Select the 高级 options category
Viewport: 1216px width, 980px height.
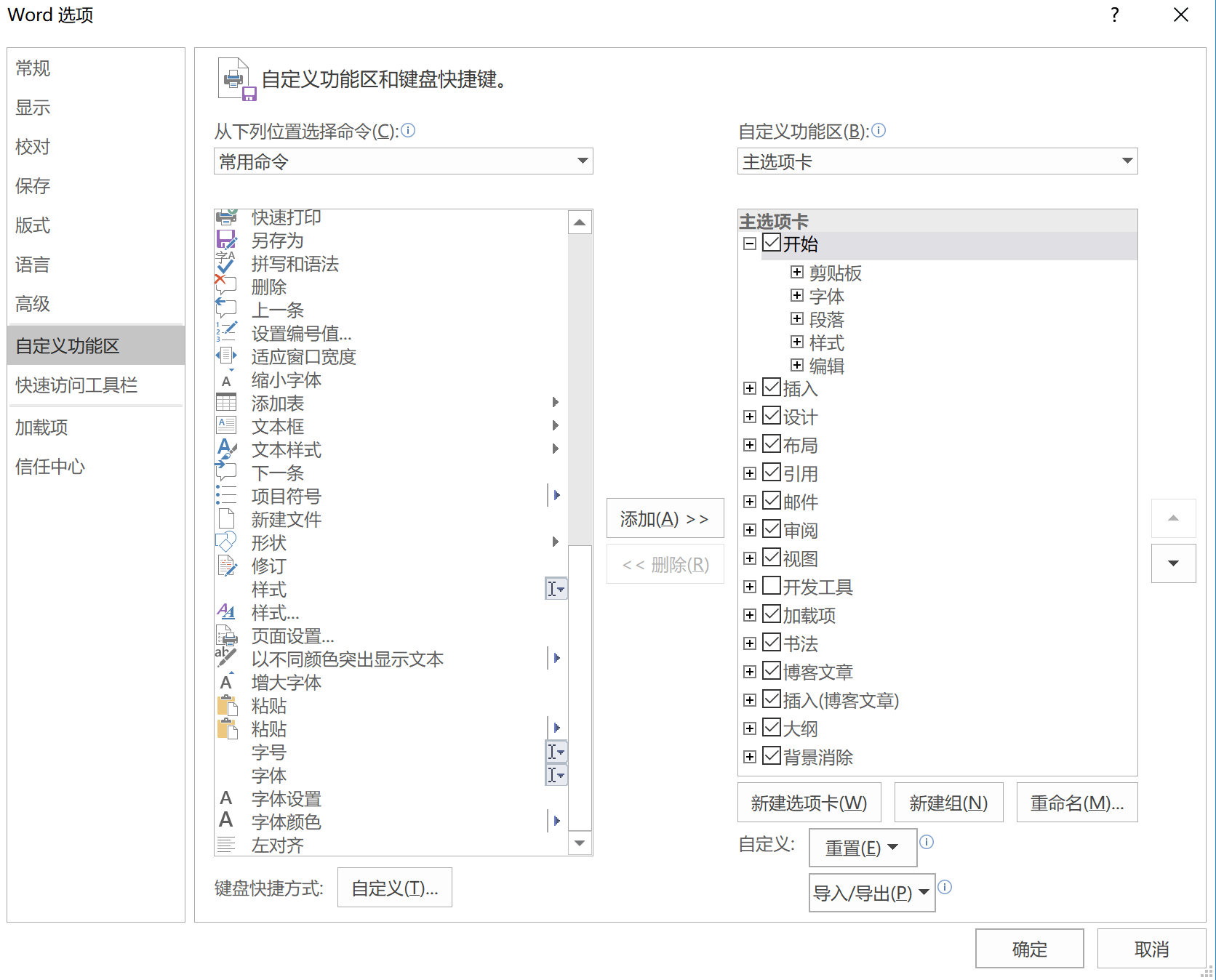96,304
